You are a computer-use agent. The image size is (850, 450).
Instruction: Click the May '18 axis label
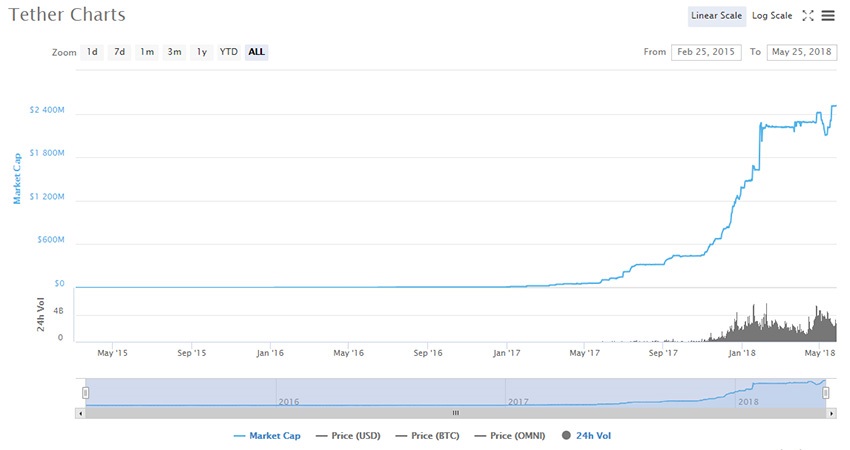tap(820, 353)
